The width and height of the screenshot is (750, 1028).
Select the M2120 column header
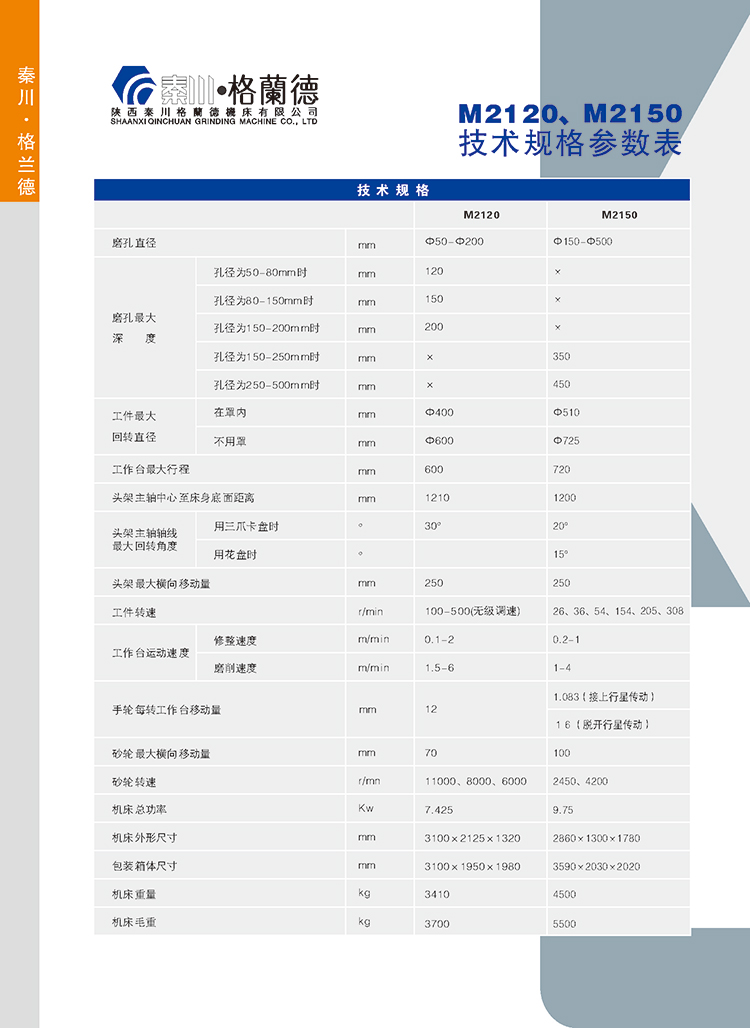(481, 214)
